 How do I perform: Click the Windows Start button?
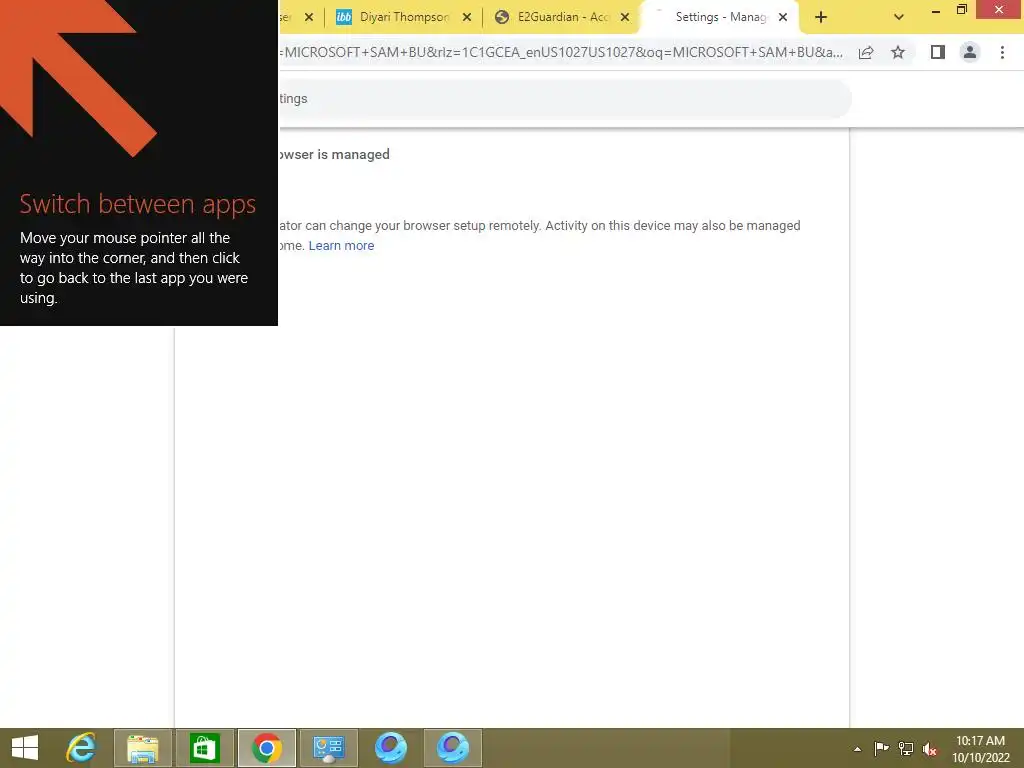tap(25, 748)
